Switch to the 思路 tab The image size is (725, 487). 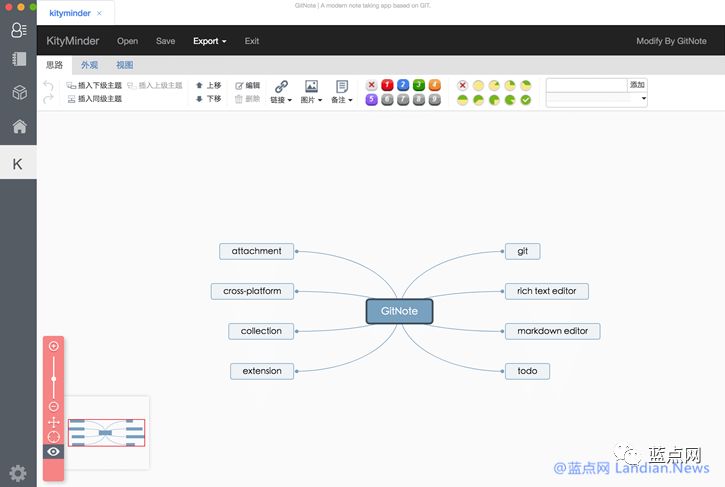click(55, 65)
